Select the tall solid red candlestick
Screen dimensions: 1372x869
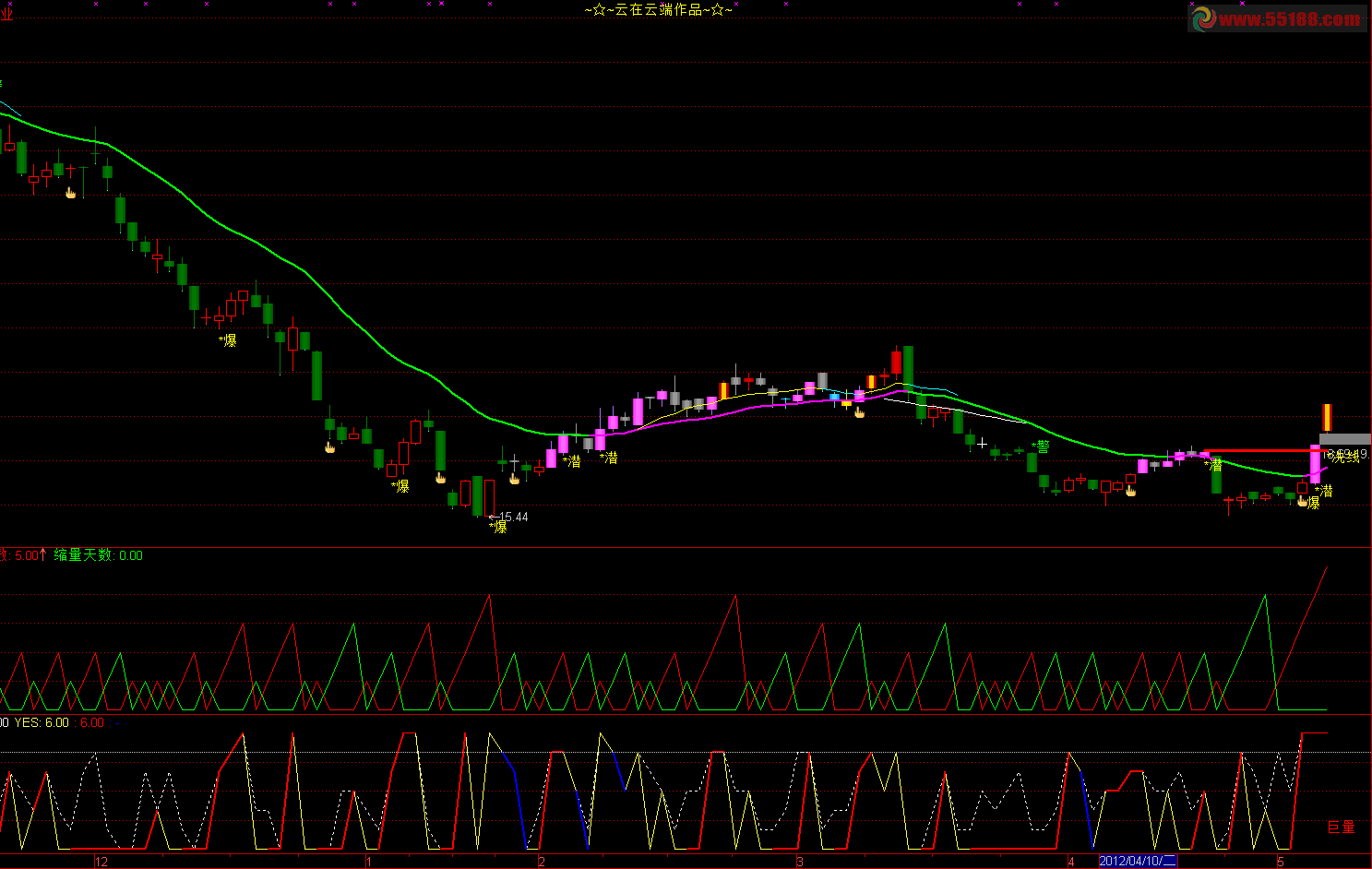tap(896, 362)
